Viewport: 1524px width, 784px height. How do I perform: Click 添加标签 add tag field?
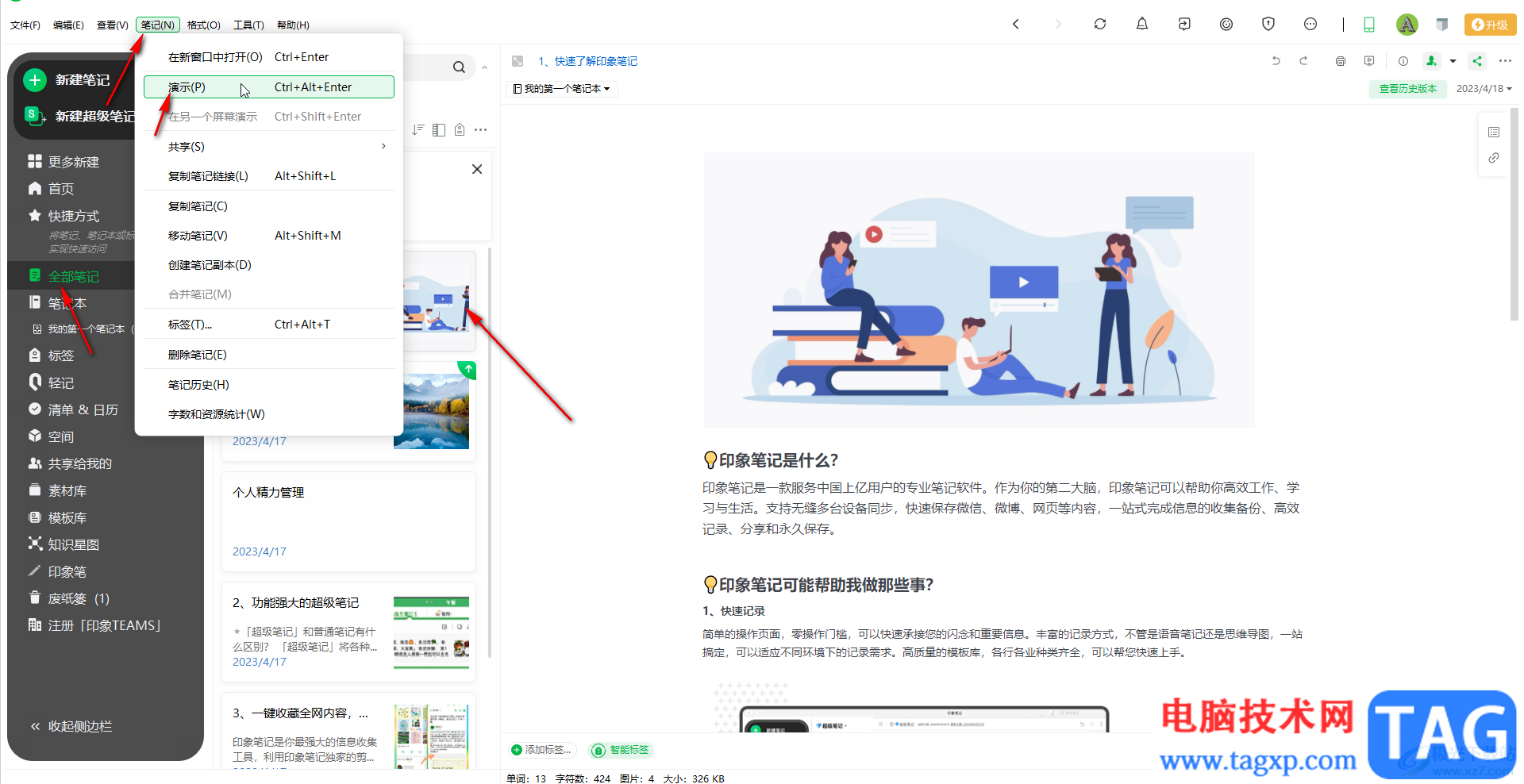[x=542, y=750]
